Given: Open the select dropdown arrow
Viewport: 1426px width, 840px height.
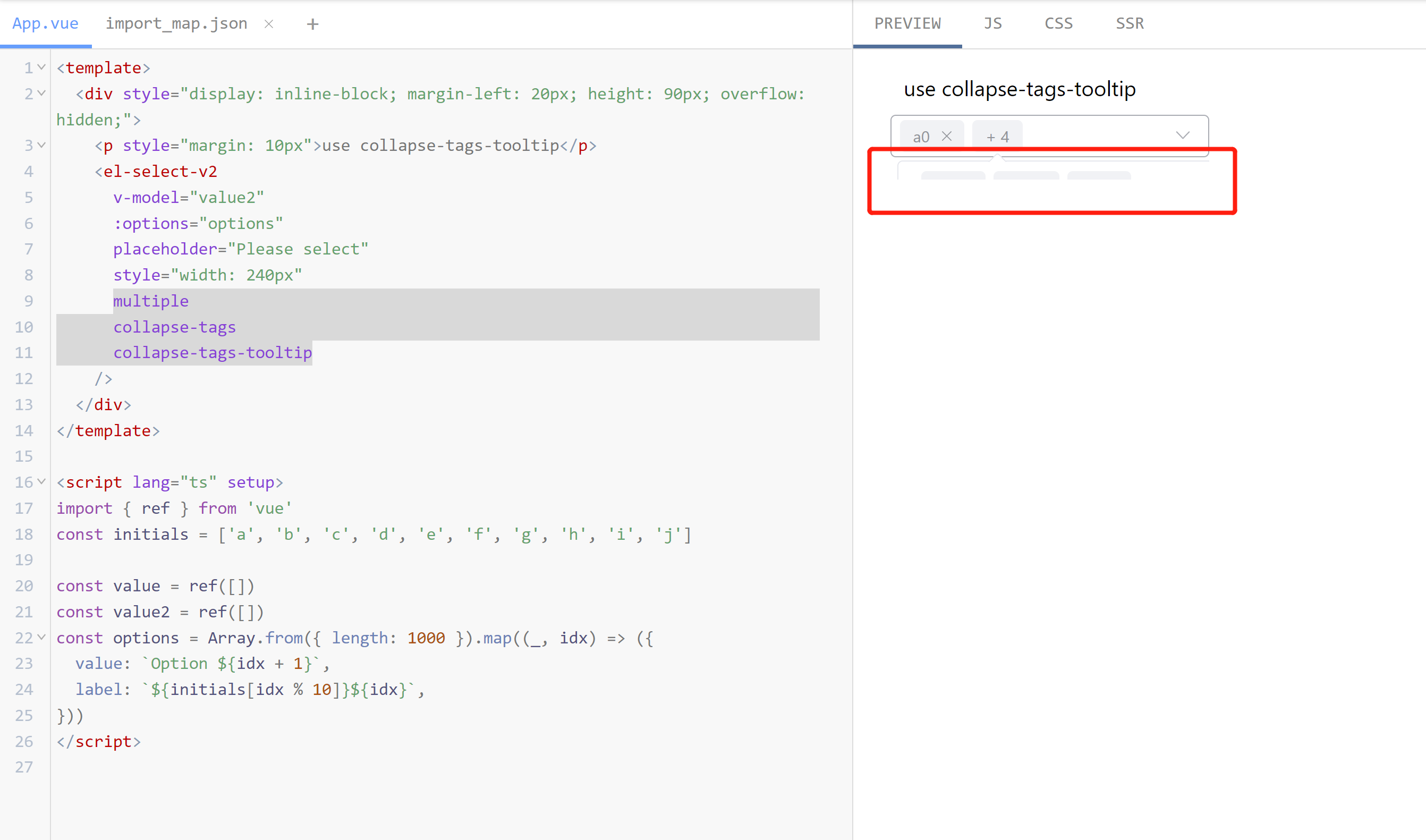Looking at the screenshot, I should tap(1182, 135).
